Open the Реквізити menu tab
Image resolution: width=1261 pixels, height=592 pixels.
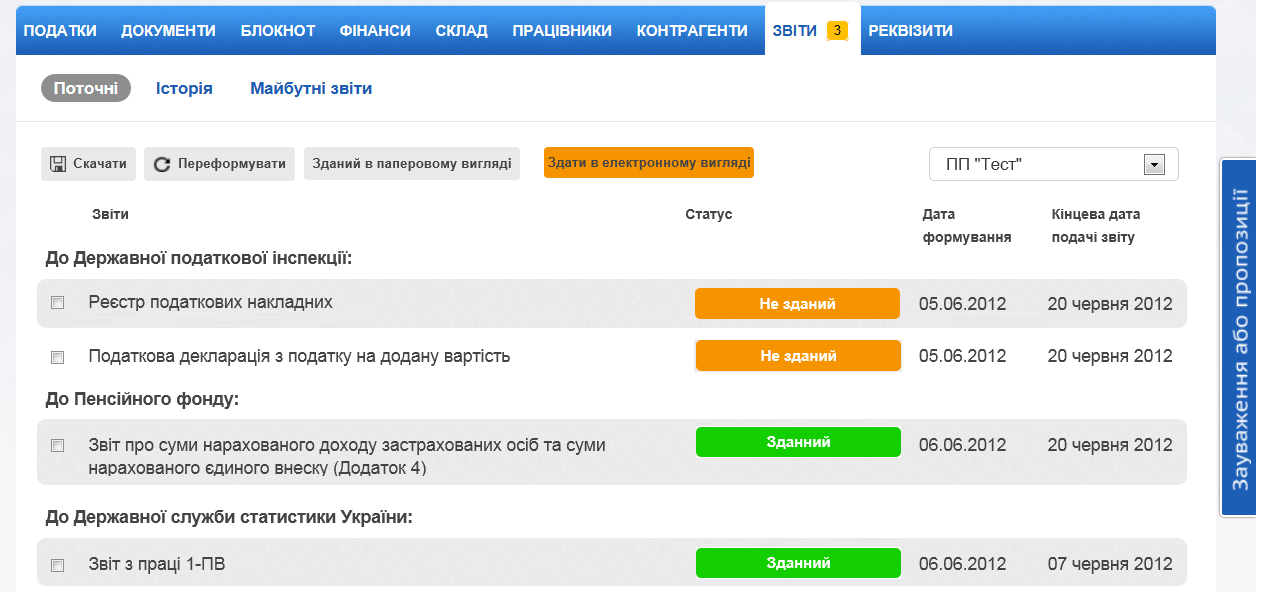[x=910, y=31]
